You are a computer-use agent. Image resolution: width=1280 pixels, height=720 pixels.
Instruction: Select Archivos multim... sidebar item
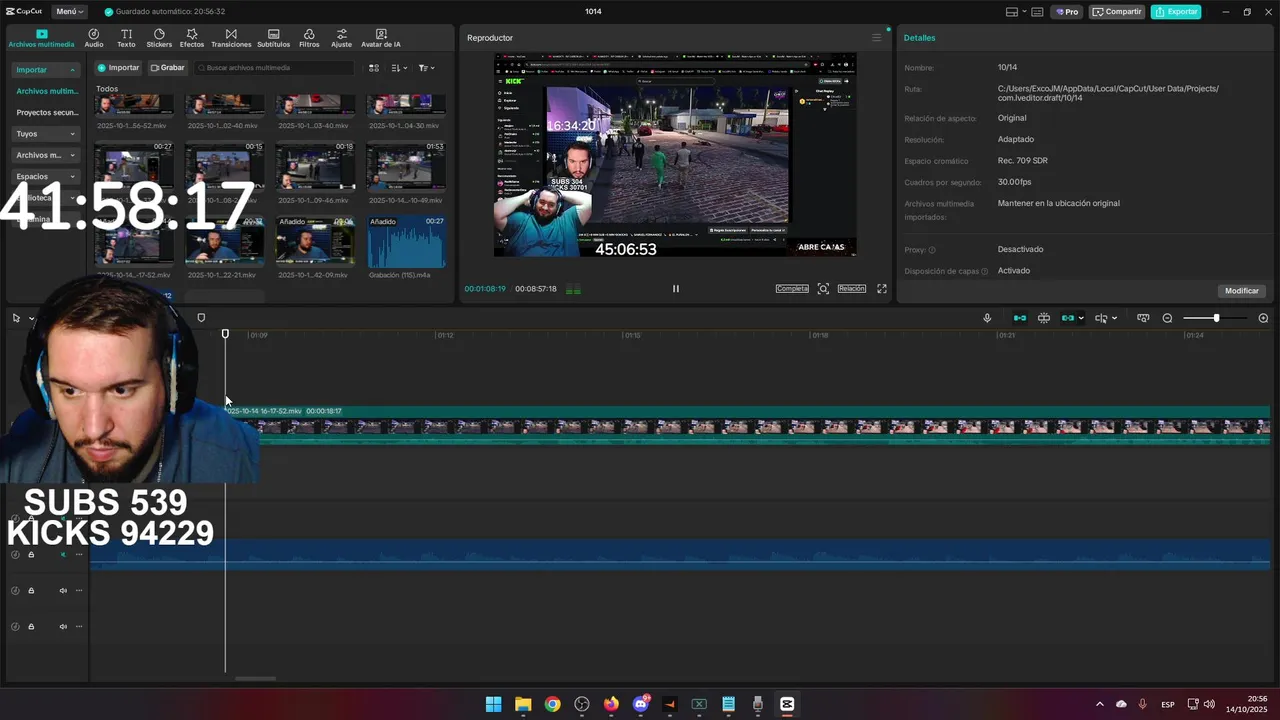[x=46, y=91]
